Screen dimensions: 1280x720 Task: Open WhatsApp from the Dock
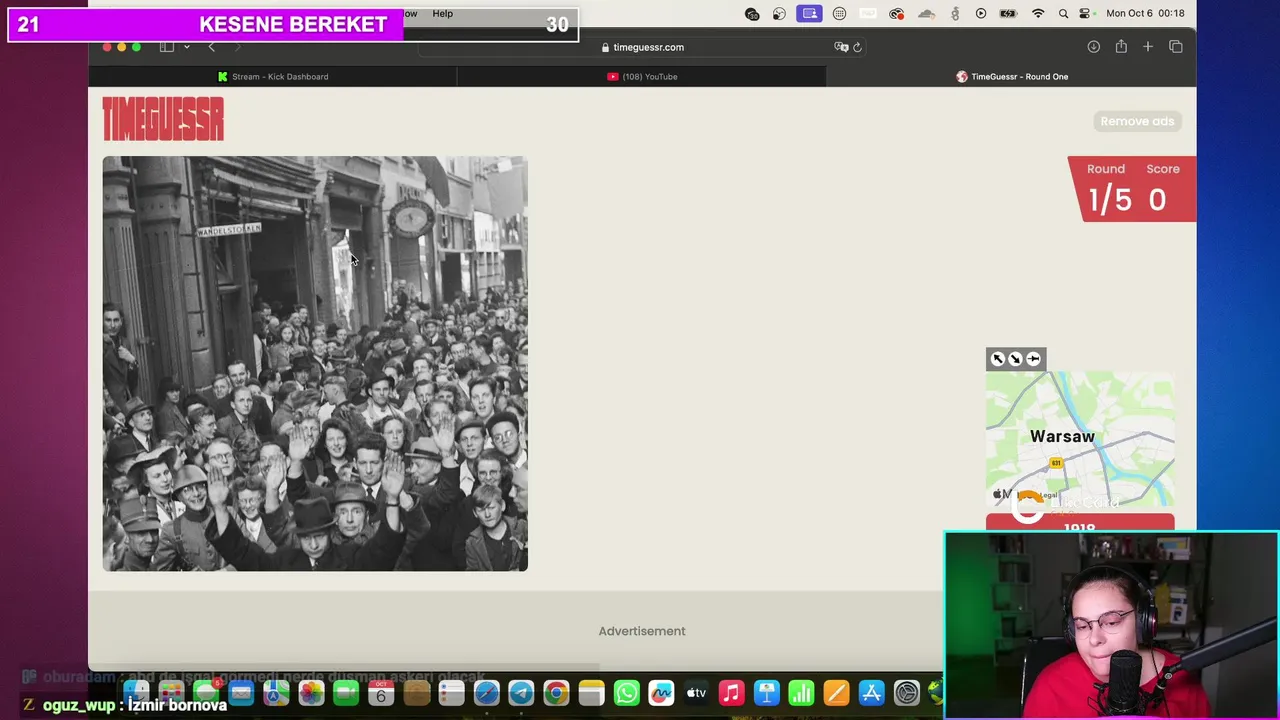coord(626,693)
